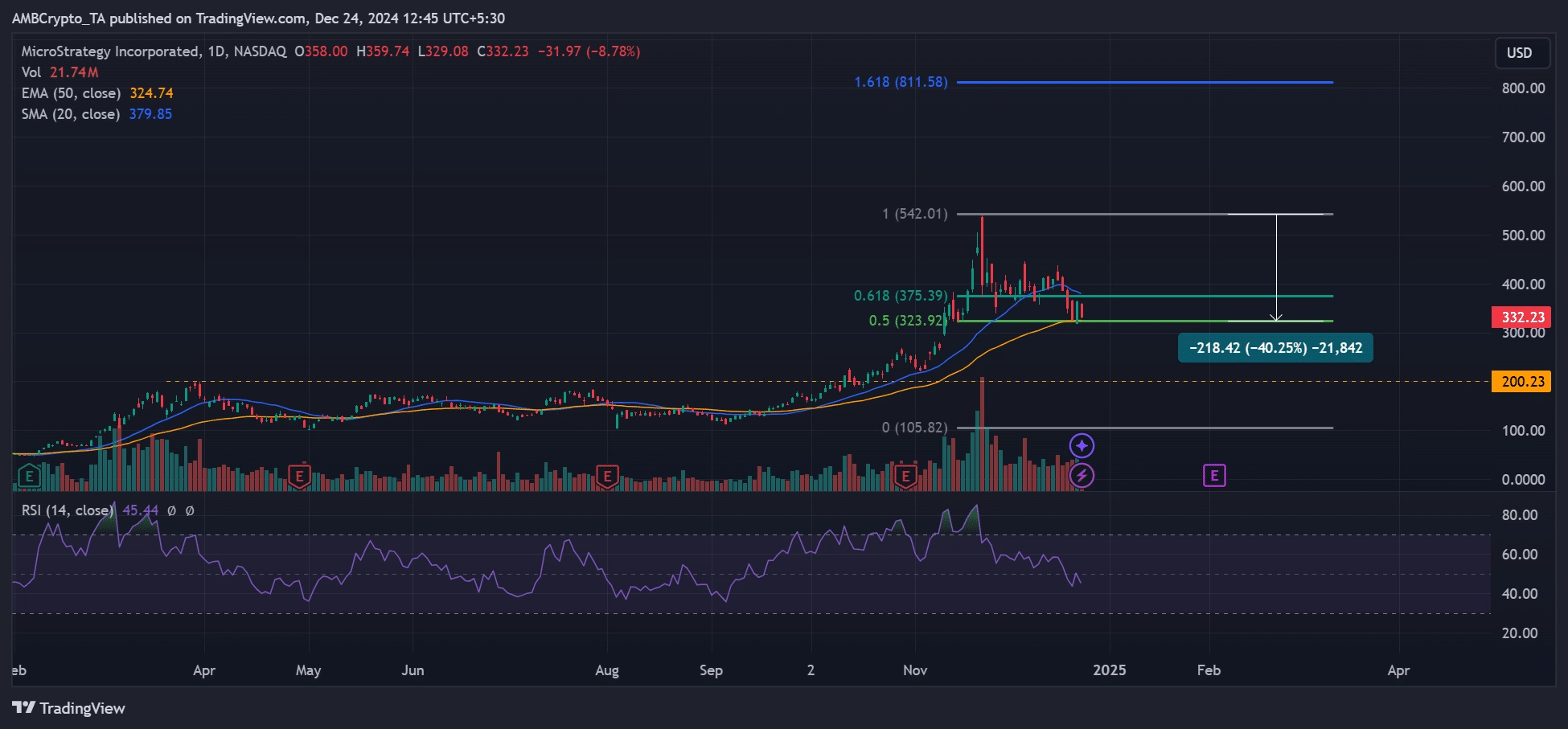The width and height of the screenshot is (1568, 729).
Task: Click the green E earnings marker
Action: pyautogui.click(x=29, y=476)
